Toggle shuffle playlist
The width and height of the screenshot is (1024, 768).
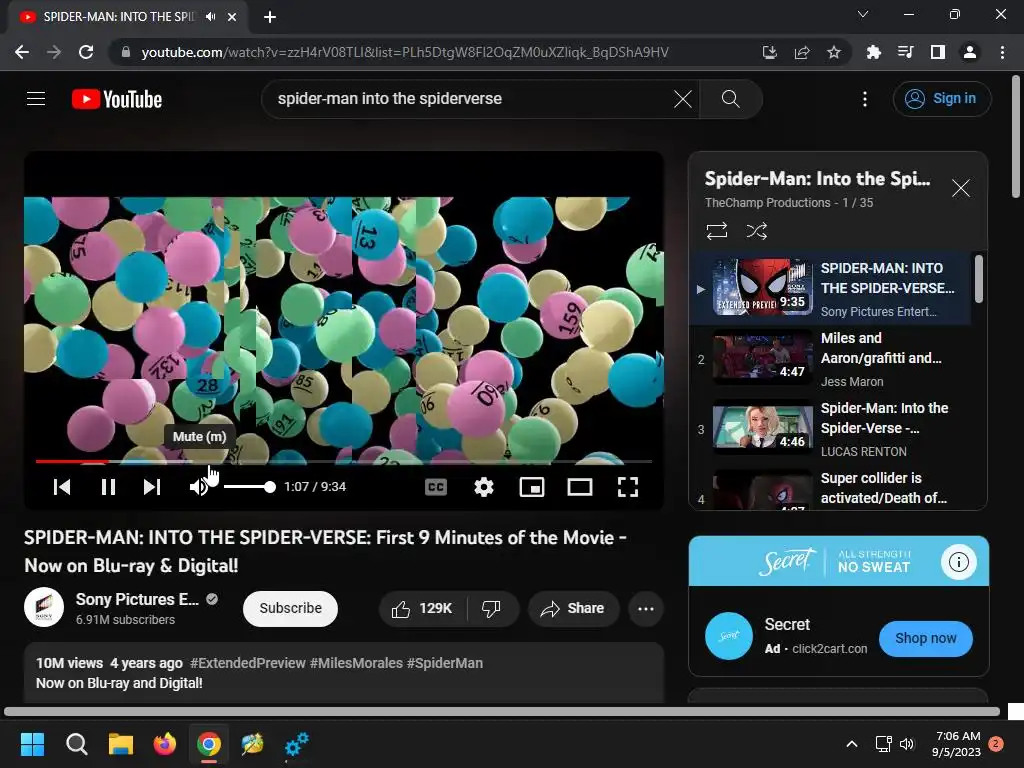coord(756,231)
